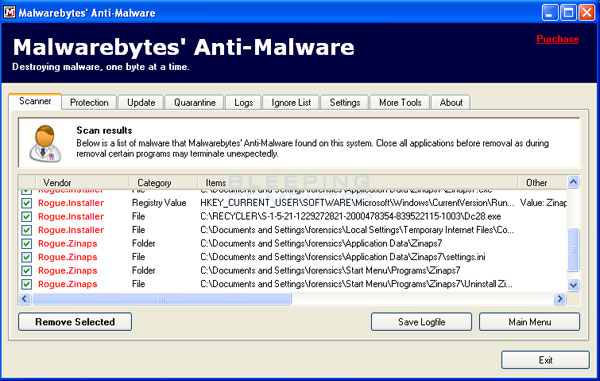The height and width of the screenshot is (381, 600).
Task: Open the Logs tab
Action: pos(243,103)
